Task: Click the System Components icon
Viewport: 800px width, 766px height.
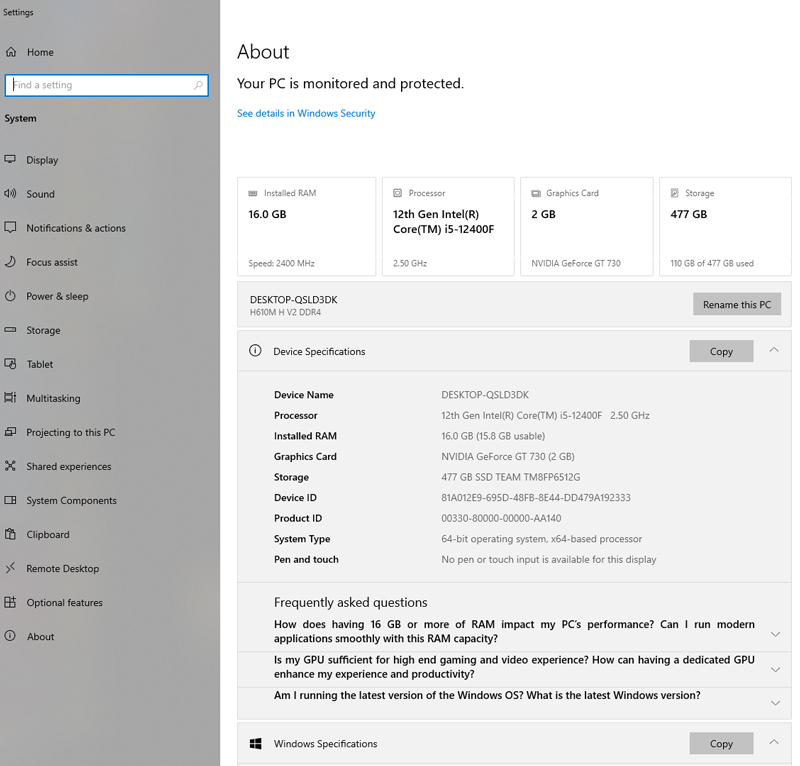Action: (10, 500)
